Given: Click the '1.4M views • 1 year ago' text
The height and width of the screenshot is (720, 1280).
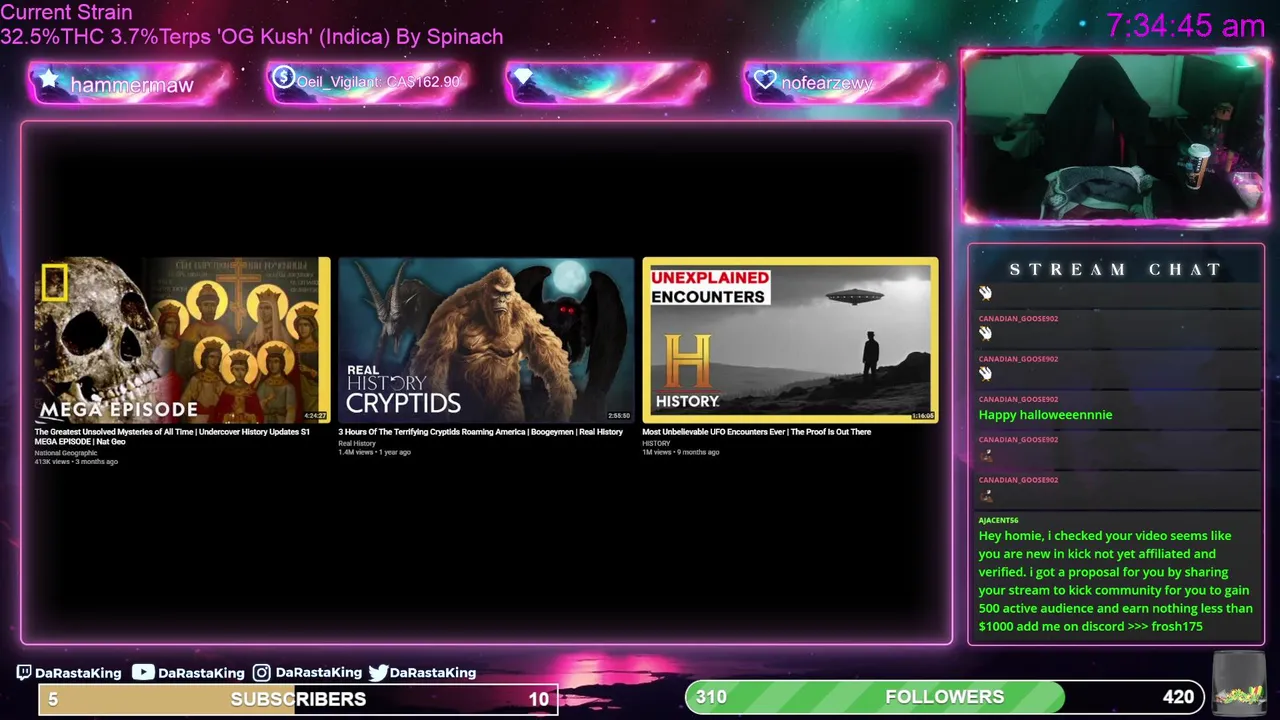Looking at the screenshot, I should (x=374, y=452).
